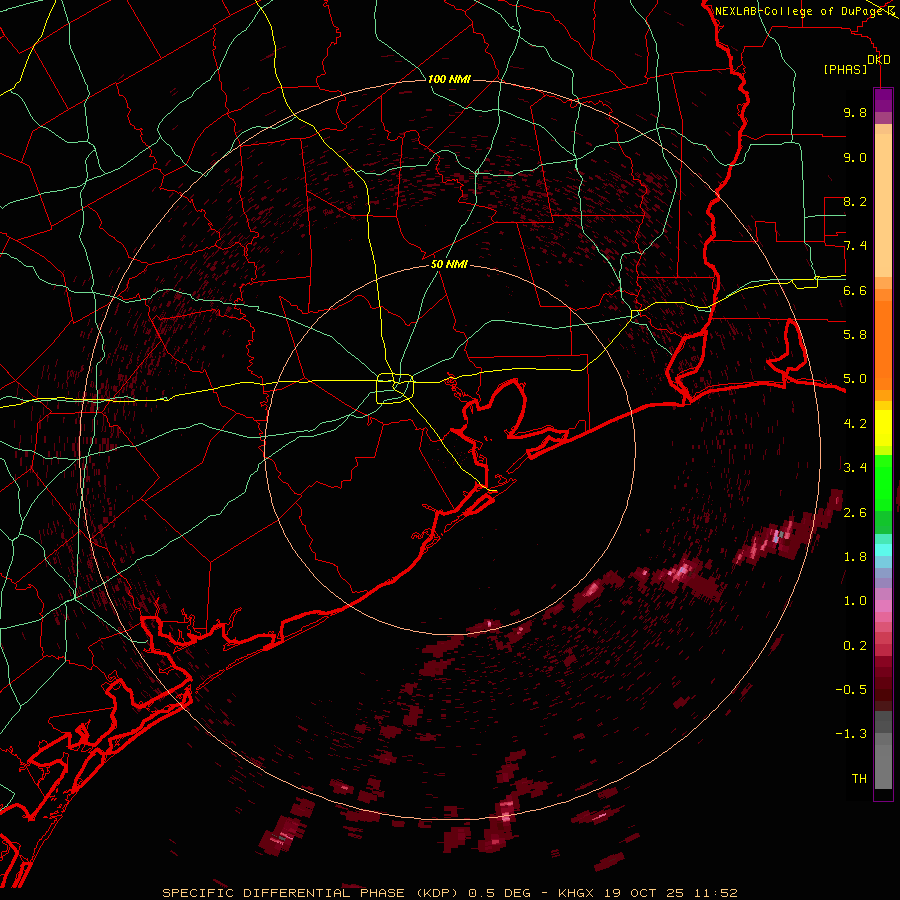Select the 0.2 value on the scale
The image size is (900, 900).
(x=855, y=646)
